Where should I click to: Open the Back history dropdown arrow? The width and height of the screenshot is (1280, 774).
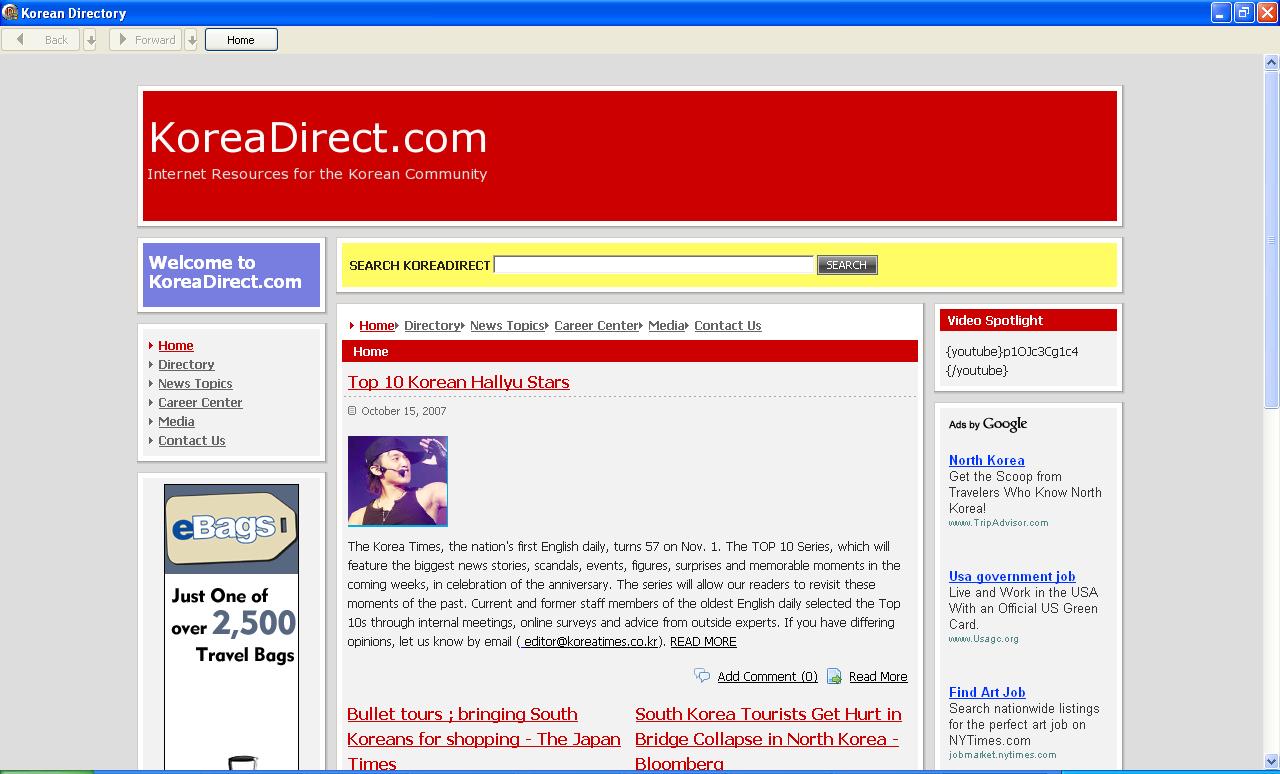[90, 40]
